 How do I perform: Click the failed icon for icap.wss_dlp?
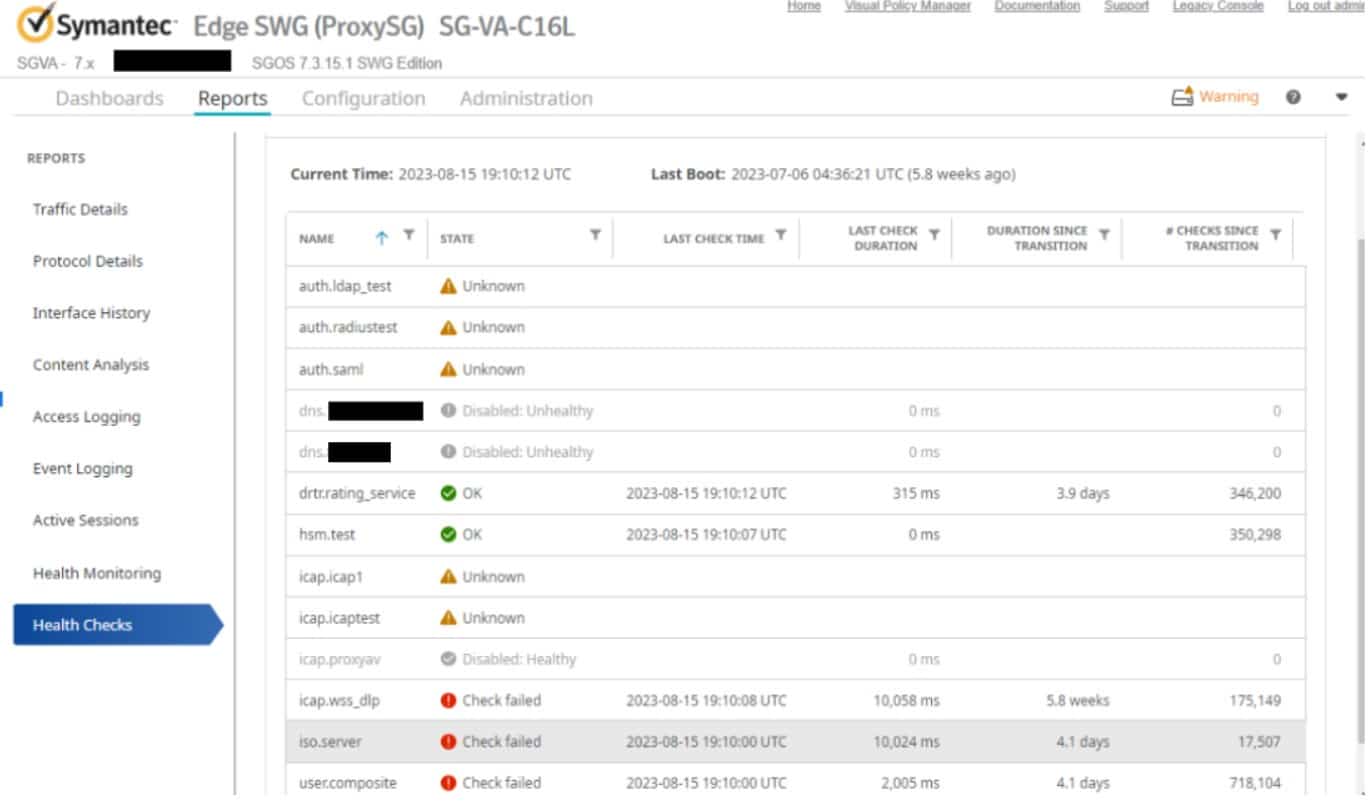pyautogui.click(x=448, y=700)
